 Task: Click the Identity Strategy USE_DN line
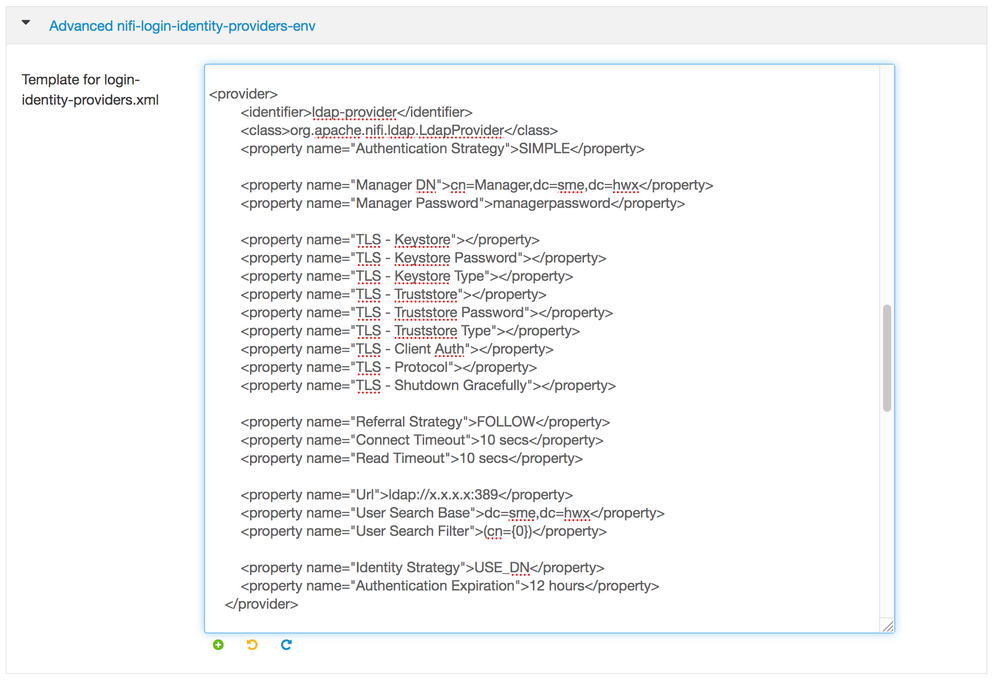tap(422, 568)
